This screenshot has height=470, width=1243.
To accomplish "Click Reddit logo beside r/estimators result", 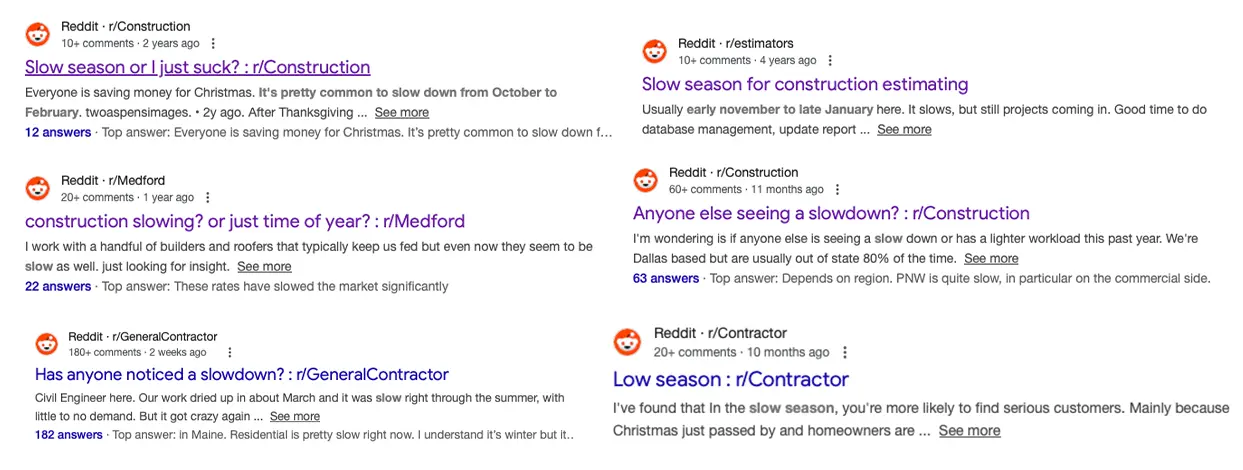I will pos(654,51).
